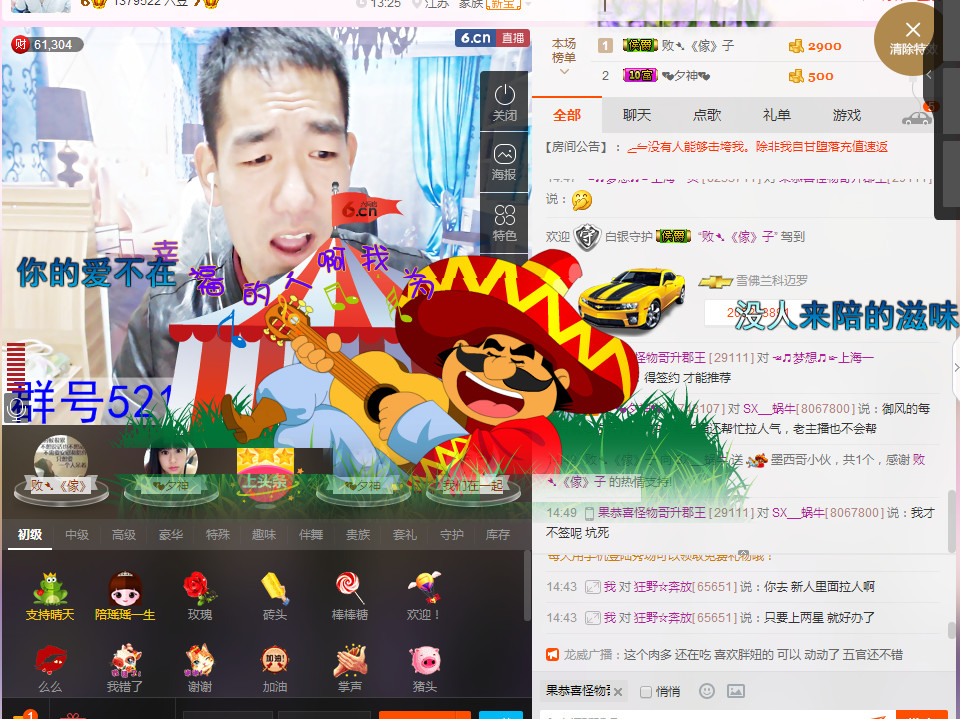Click the gift panel vertical scrollbar
This screenshot has height=719, width=960.
[x=528, y=580]
